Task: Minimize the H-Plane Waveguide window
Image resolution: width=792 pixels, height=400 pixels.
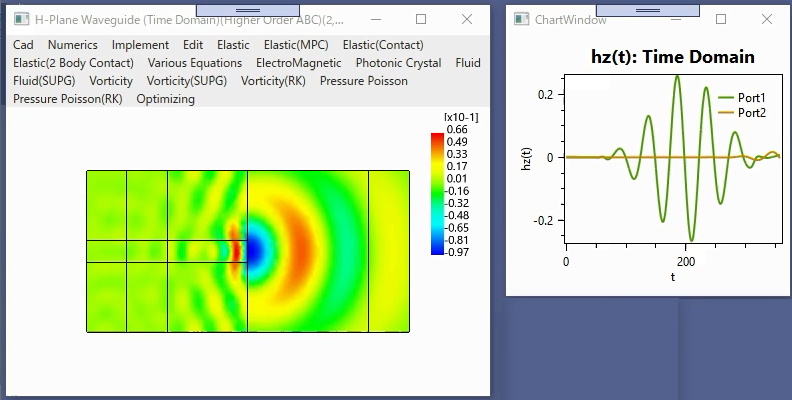Action: tap(376, 19)
